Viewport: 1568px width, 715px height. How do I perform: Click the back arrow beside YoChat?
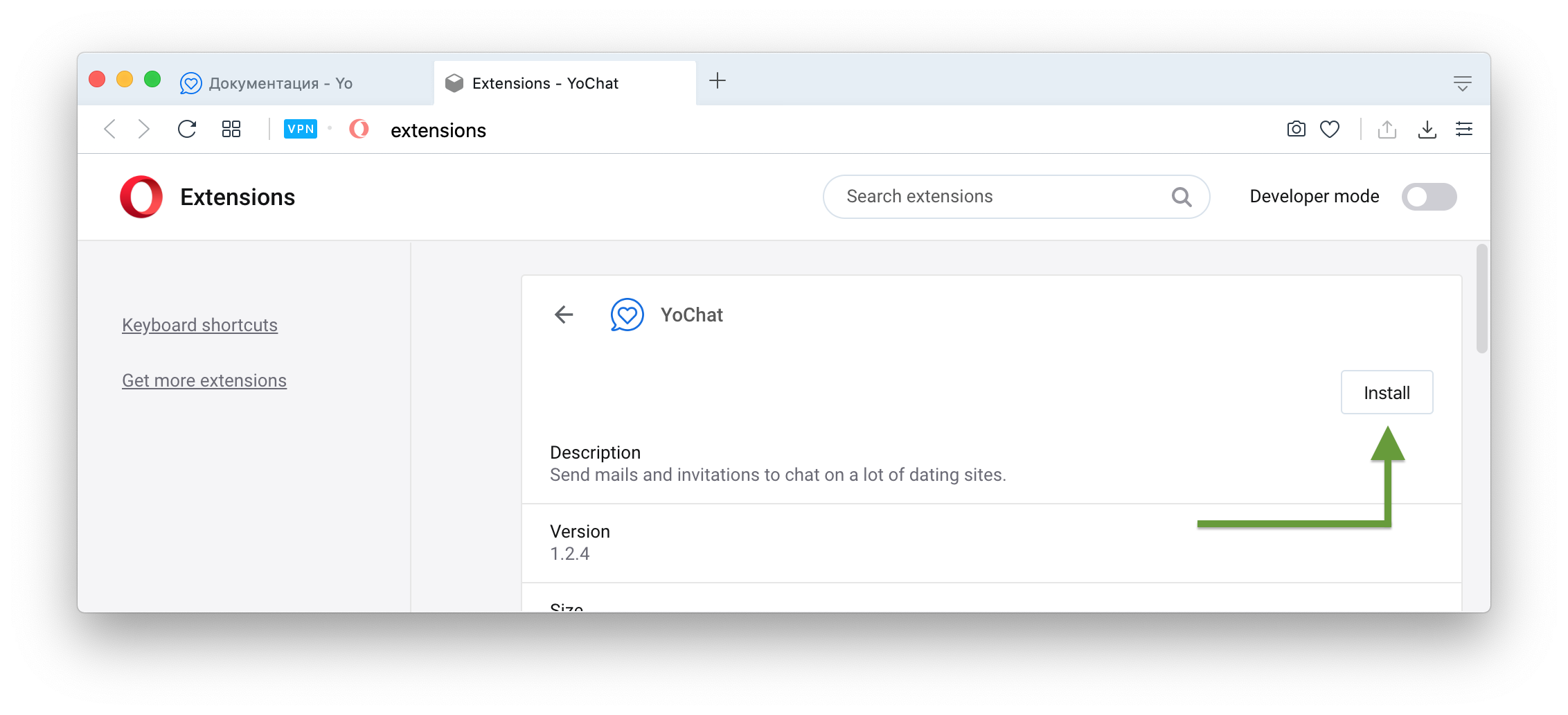(564, 315)
